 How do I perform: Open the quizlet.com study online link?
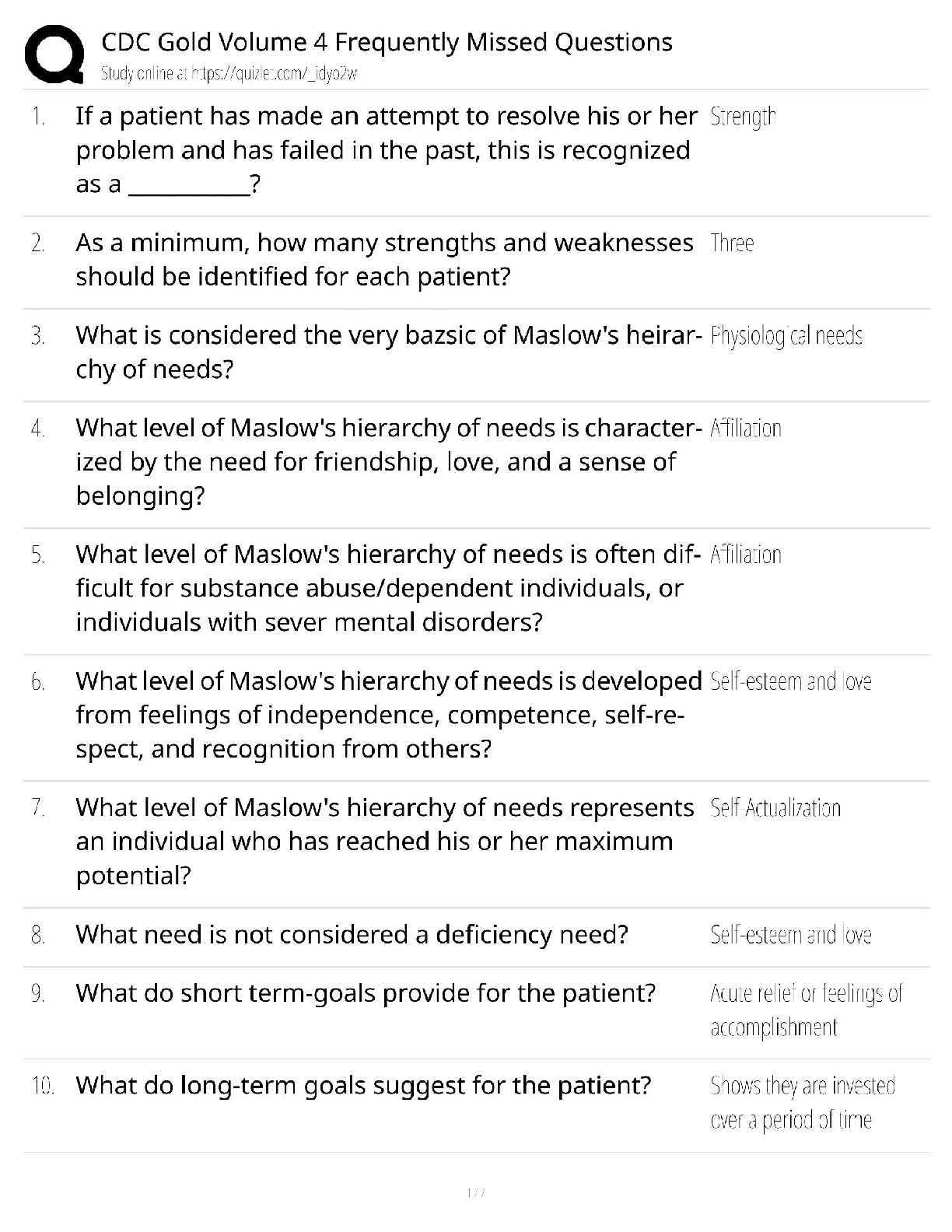point(229,75)
